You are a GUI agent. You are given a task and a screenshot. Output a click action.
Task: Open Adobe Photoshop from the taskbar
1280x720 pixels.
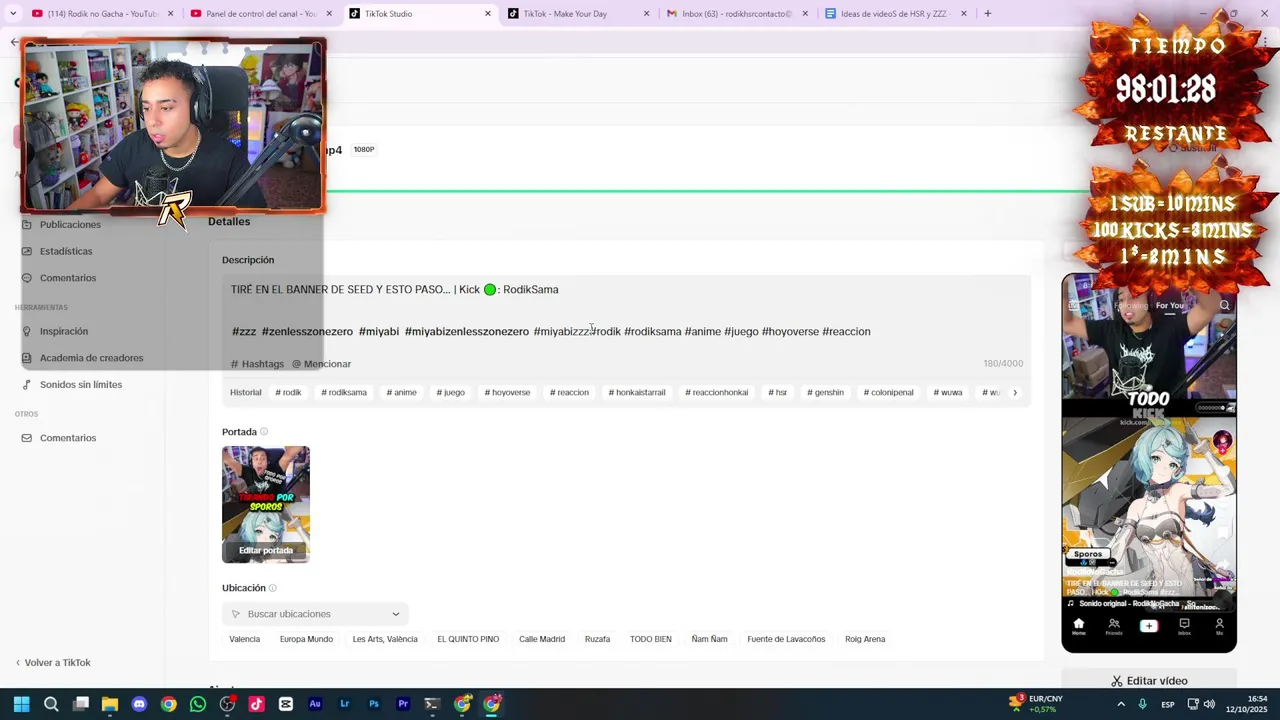tap(374, 704)
